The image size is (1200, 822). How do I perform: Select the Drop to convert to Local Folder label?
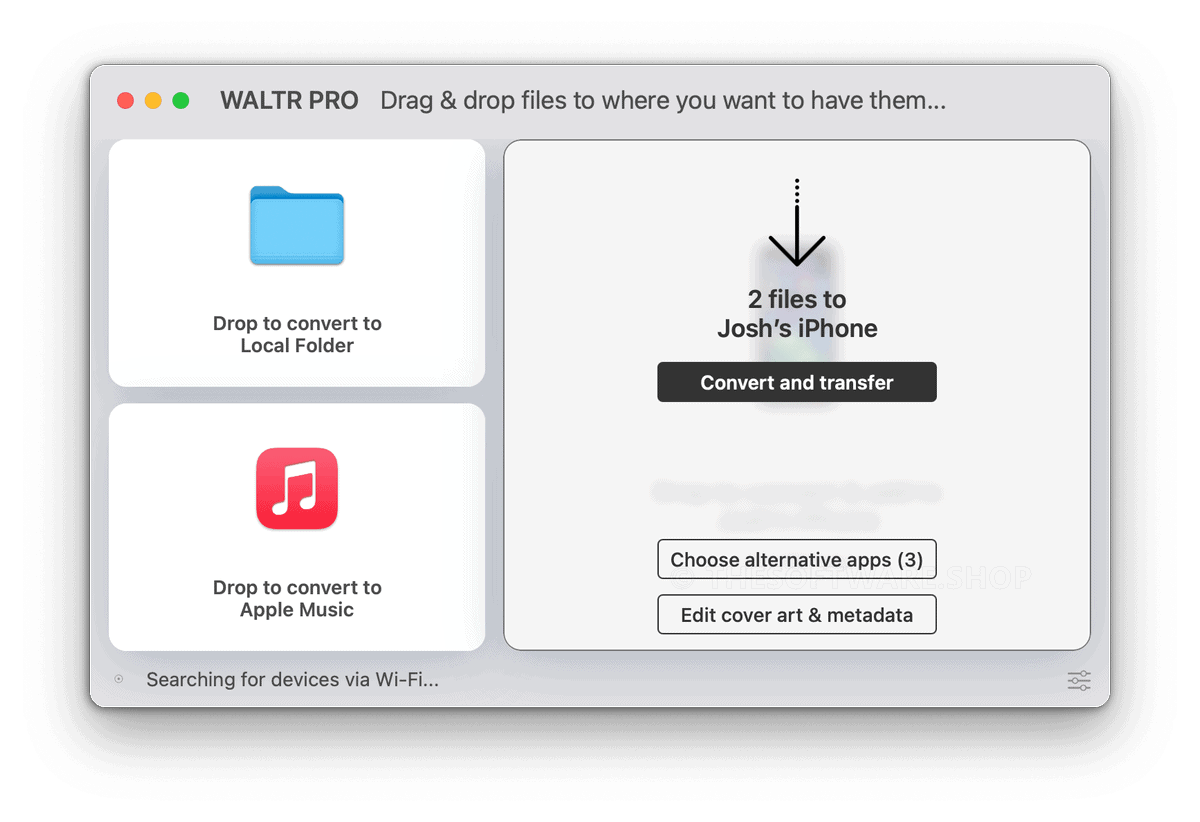click(297, 335)
